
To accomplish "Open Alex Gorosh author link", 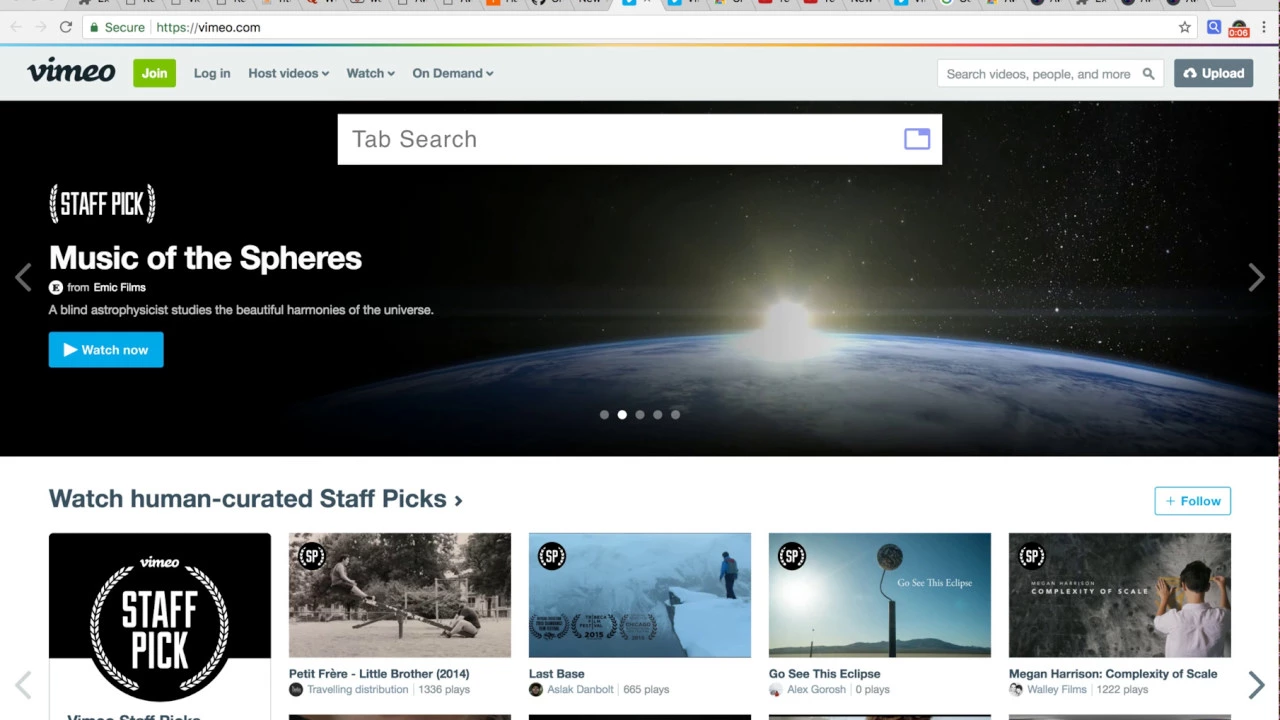I will (817, 690).
